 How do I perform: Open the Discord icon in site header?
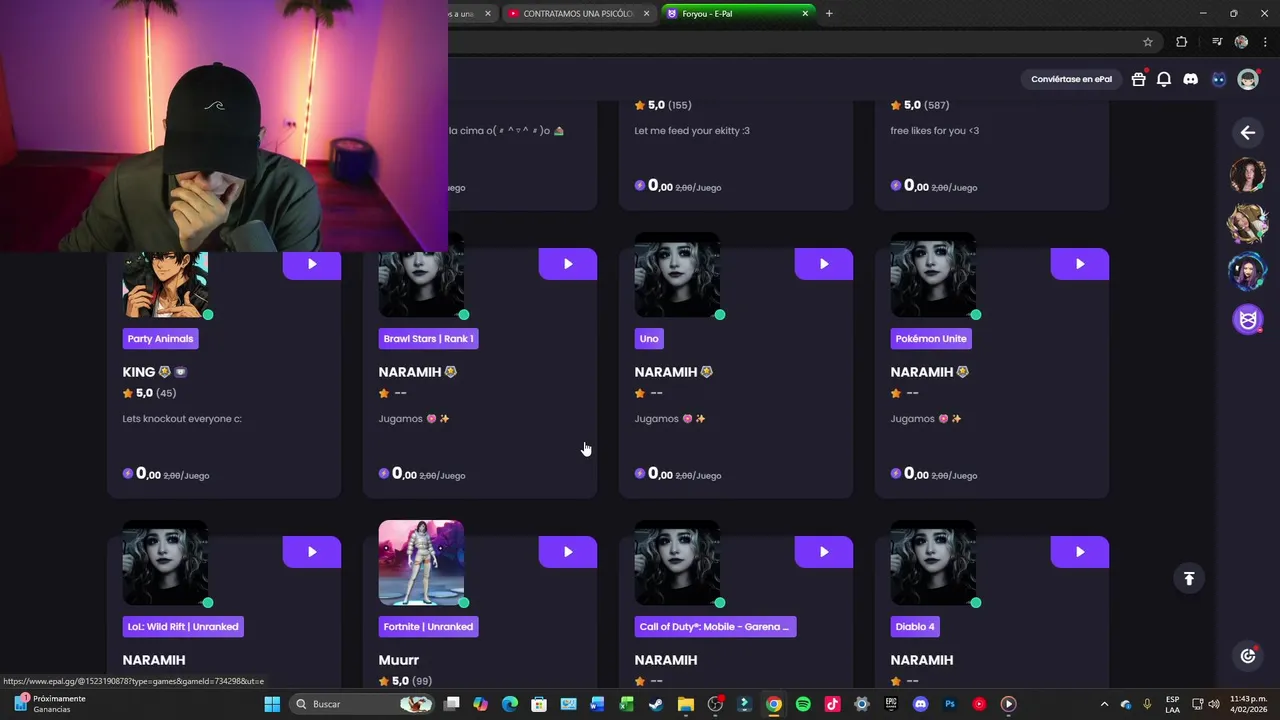1190,79
